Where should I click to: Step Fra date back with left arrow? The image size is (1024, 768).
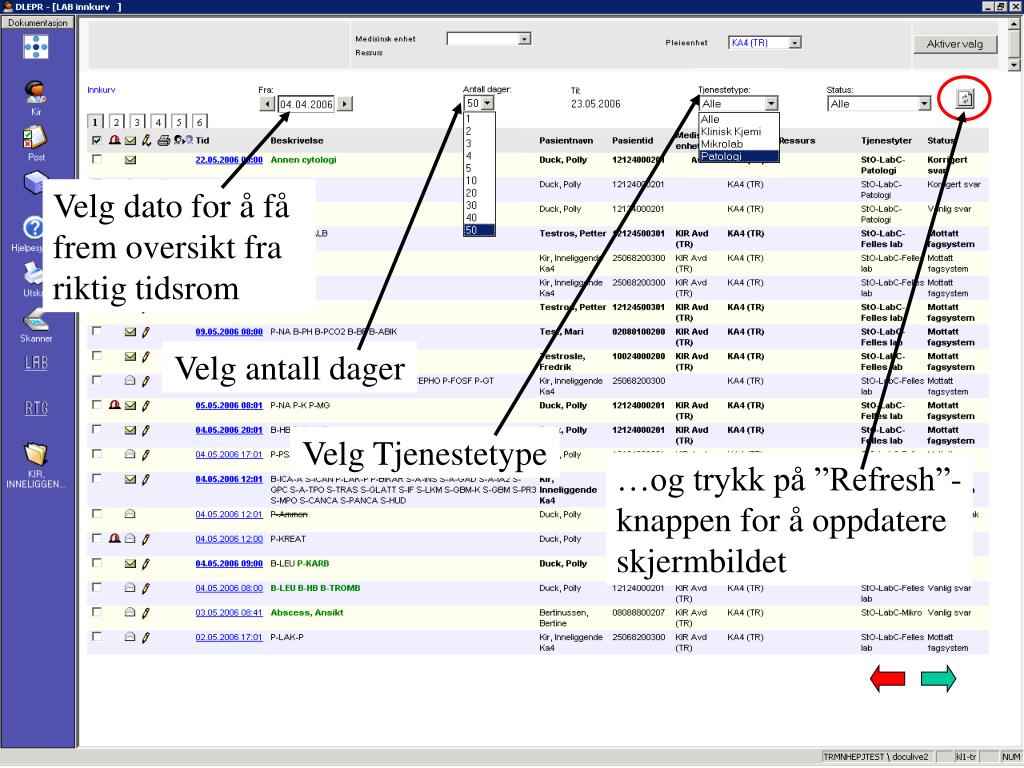(x=266, y=104)
